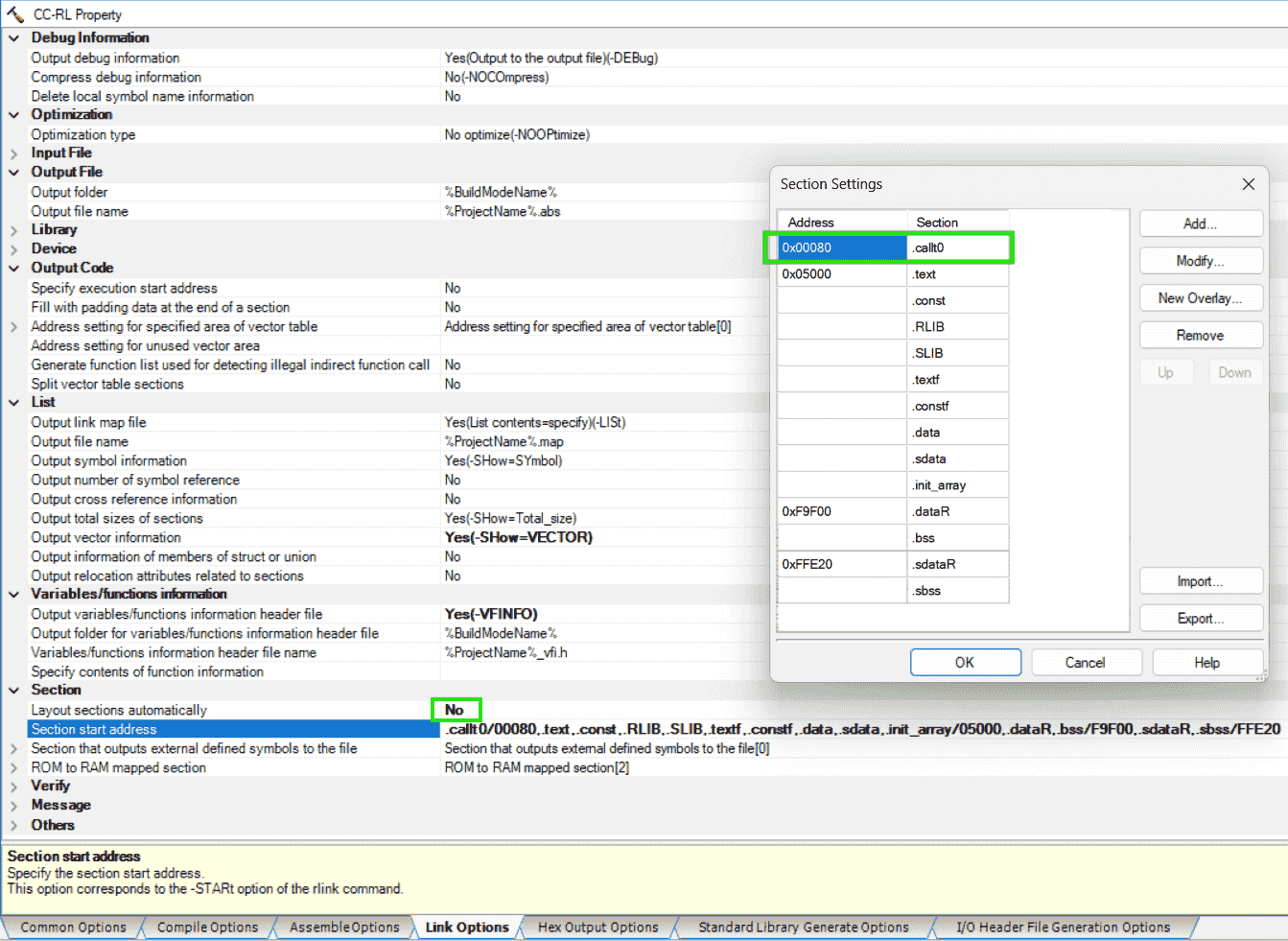The height and width of the screenshot is (941, 1288).
Task: Confirm Section Settings with OK
Action: pos(965,663)
